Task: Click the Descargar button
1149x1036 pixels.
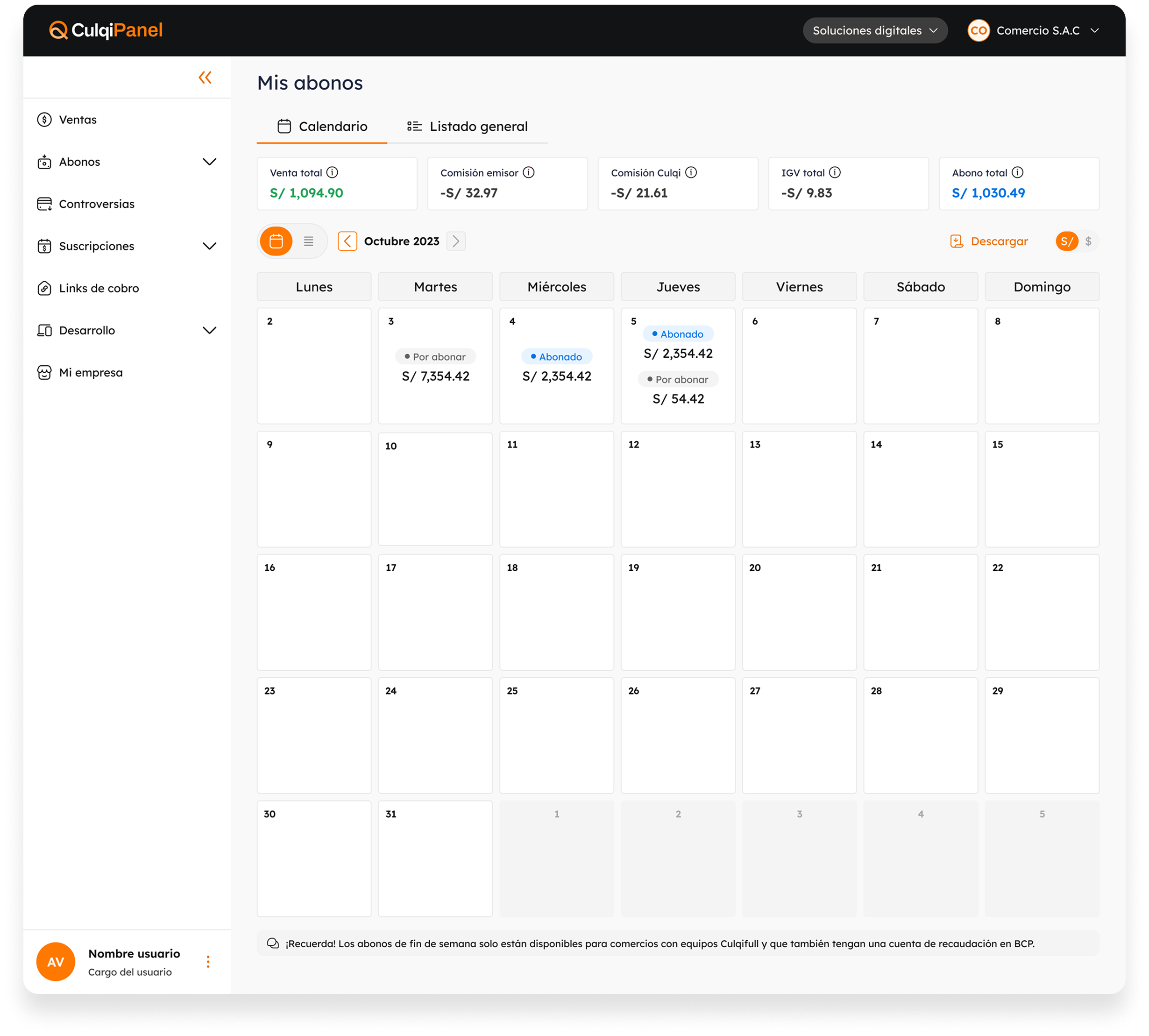Action: tap(989, 241)
